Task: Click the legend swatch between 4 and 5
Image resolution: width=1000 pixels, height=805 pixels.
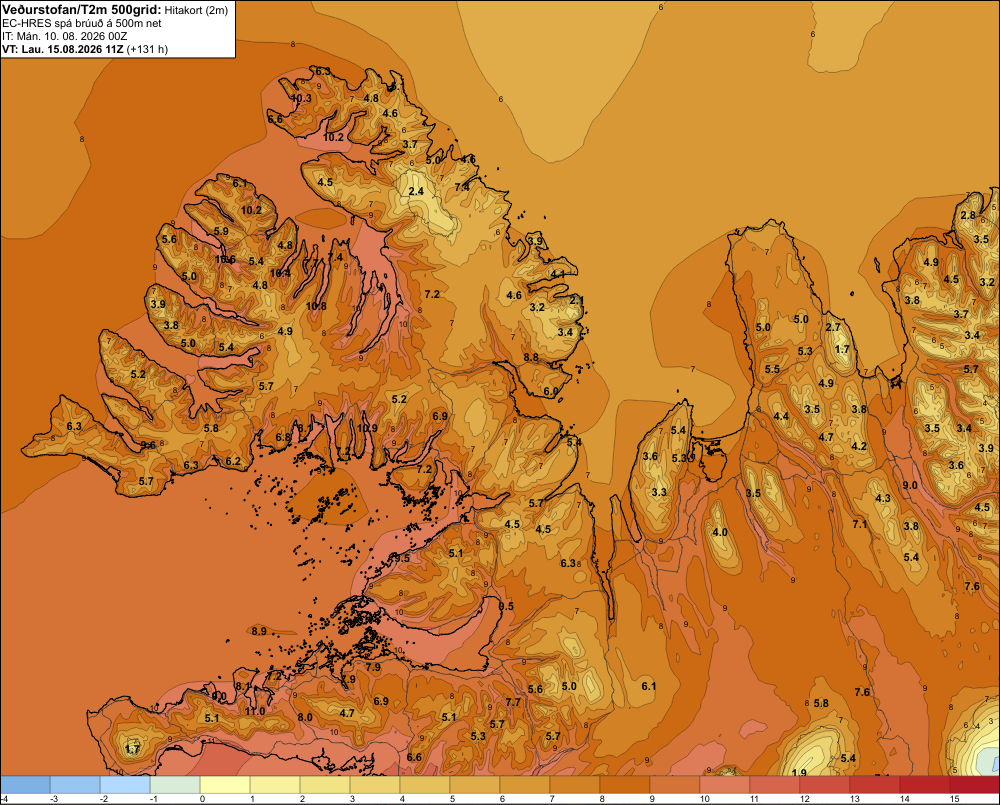Action: coord(425,785)
